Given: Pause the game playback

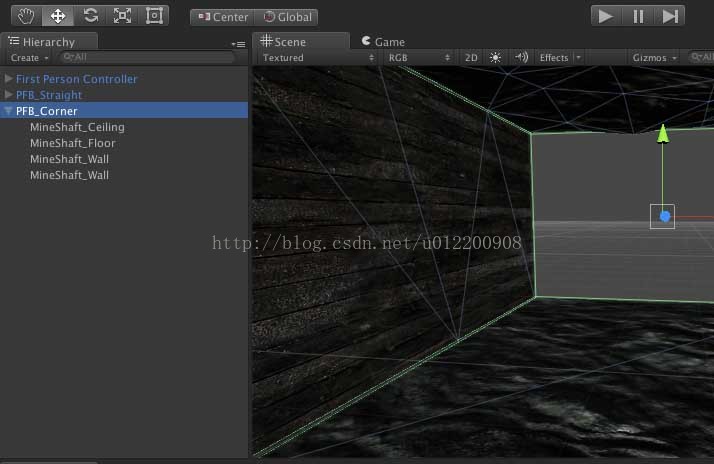Looking at the screenshot, I should [638, 16].
